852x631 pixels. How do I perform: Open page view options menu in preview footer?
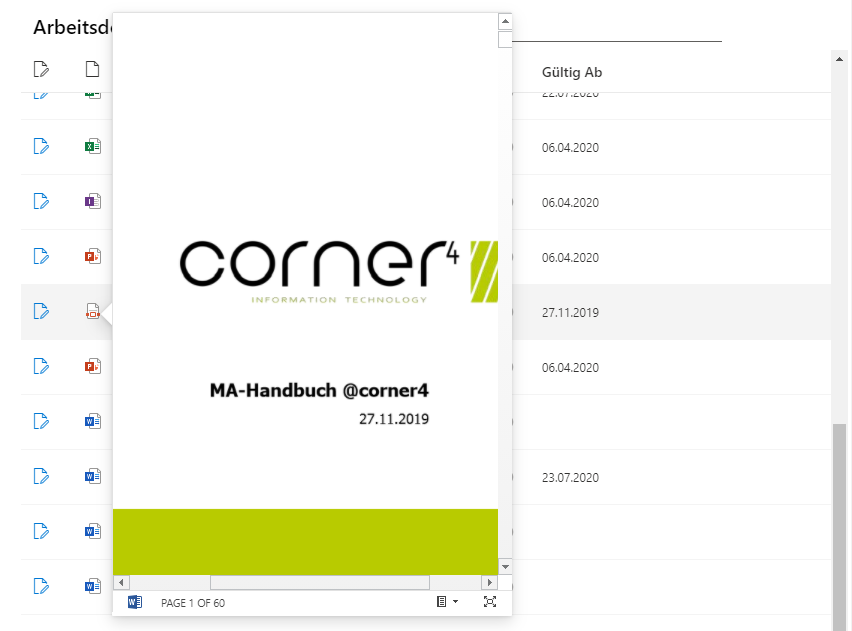point(447,602)
